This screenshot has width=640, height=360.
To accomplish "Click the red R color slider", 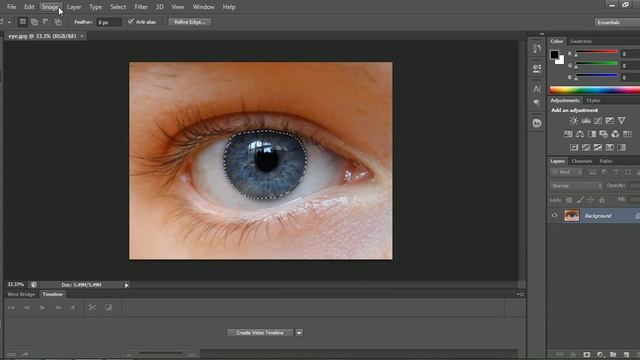I will 596,52.
